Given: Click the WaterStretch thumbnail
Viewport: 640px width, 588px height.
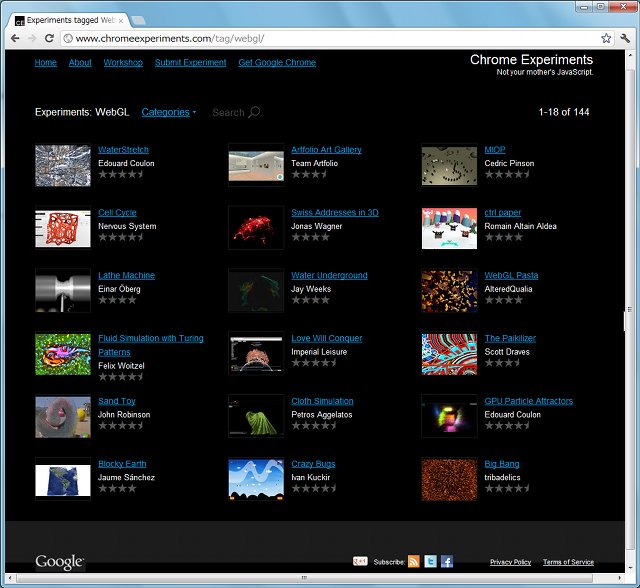Looking at the screenshot, I should coord(63,165).
